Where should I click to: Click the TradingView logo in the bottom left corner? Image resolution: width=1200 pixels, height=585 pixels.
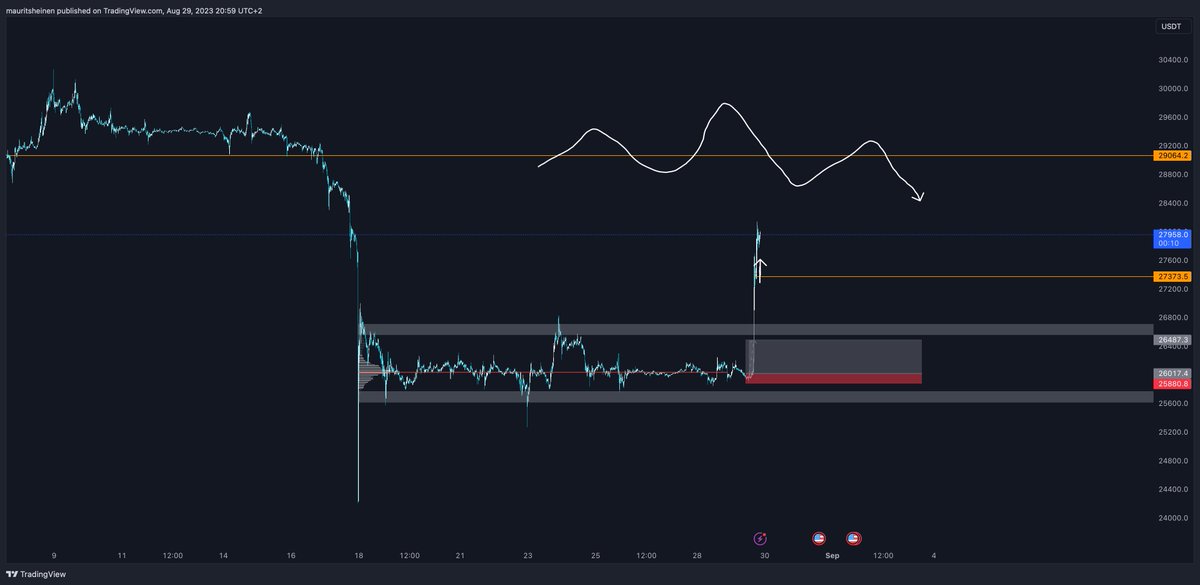12,575
